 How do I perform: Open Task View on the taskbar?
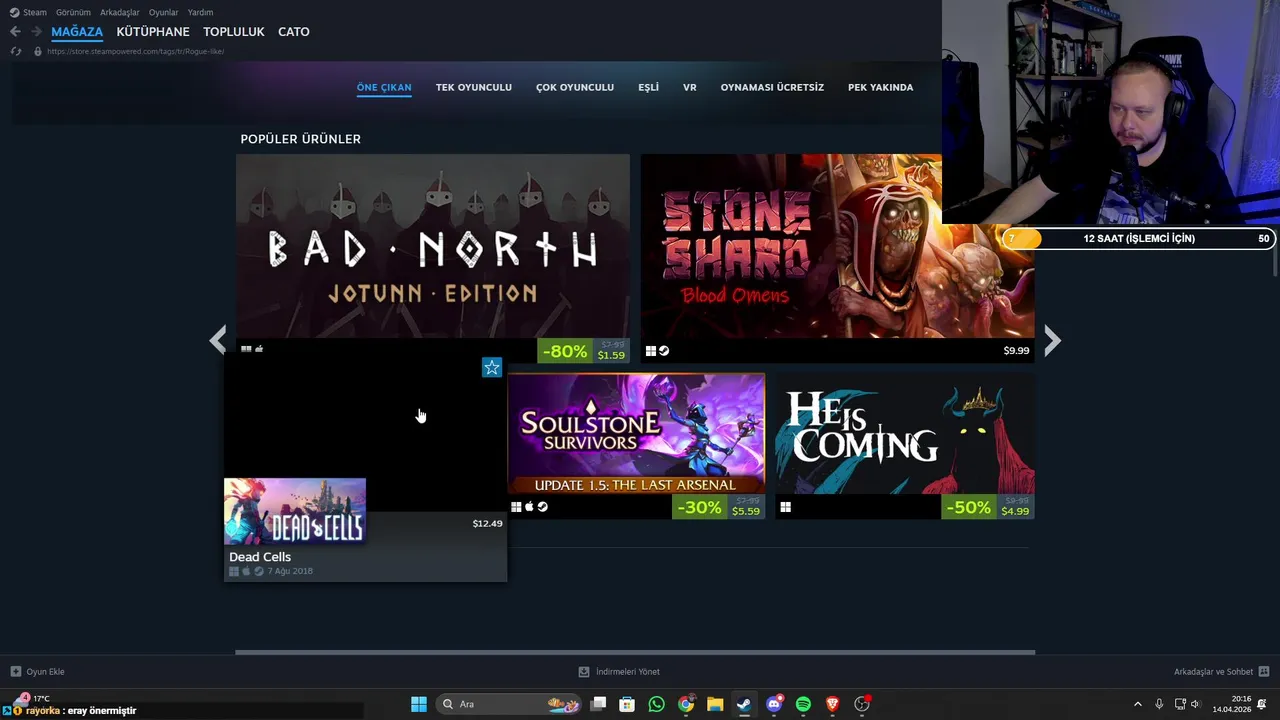(x=598, y=704)
